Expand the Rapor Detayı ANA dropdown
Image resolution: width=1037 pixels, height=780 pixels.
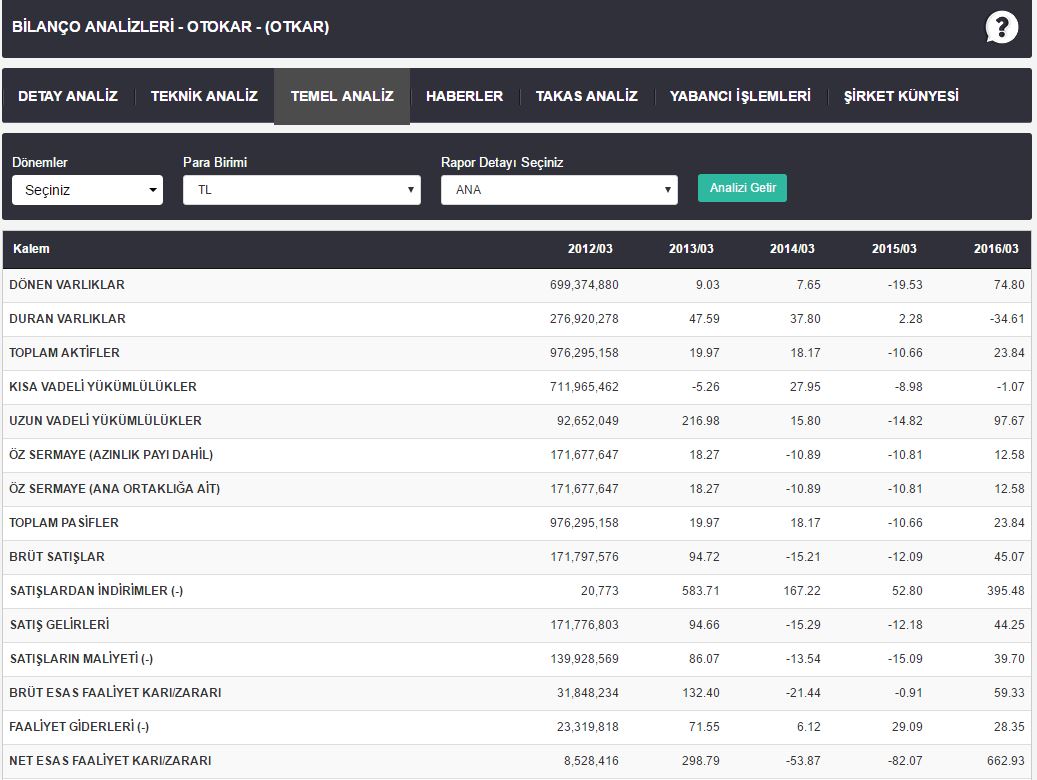[x=560, y=190]
